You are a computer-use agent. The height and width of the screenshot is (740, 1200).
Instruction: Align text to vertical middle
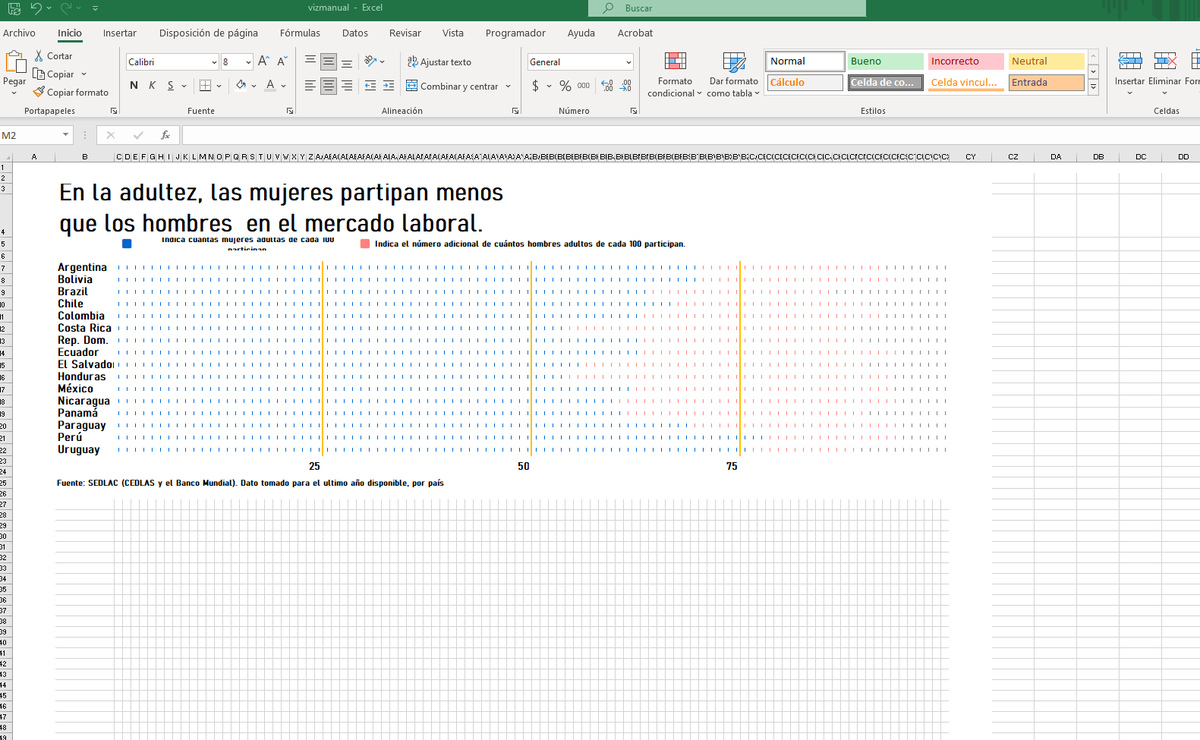329,62
